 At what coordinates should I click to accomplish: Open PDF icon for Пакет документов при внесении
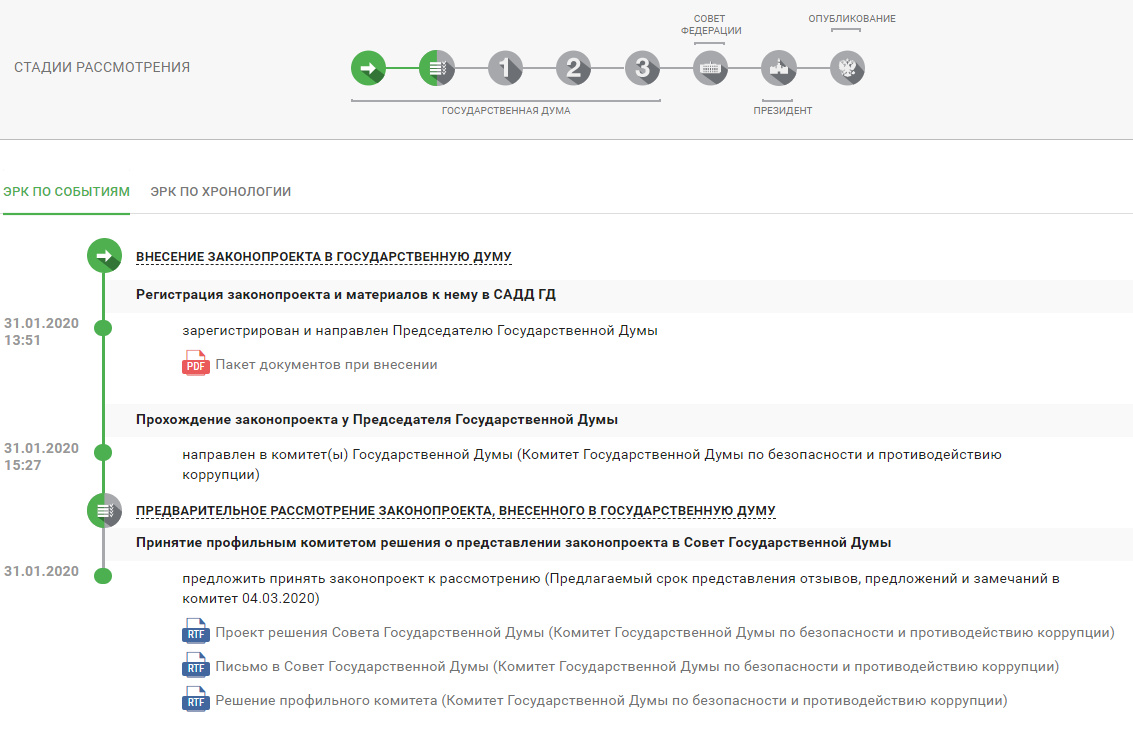(195, 363)
